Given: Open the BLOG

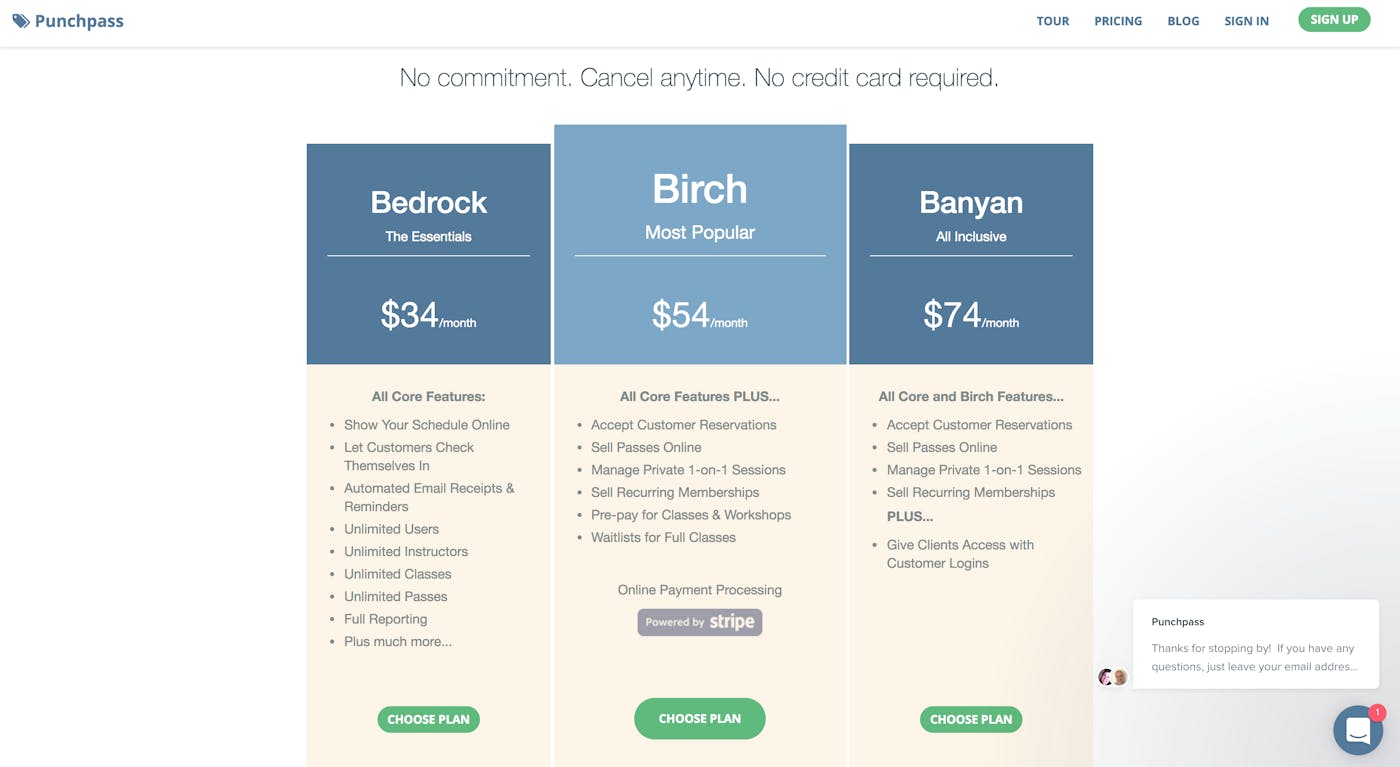Looking at the screenshot, I should pyautogui.click(x=1183, y=20).
